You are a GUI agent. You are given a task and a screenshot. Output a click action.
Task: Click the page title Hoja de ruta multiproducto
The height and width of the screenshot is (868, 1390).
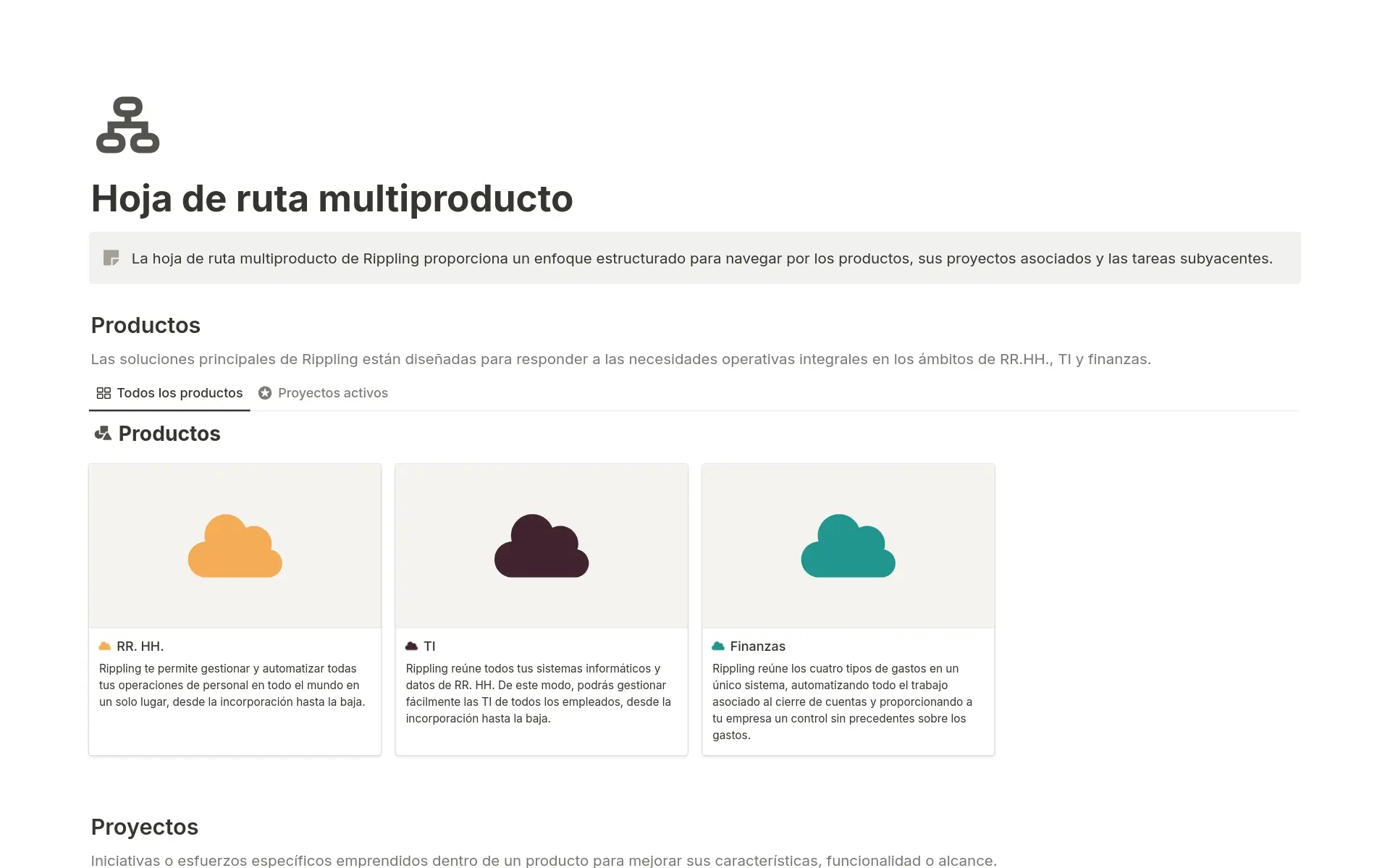tap(332, 198)
